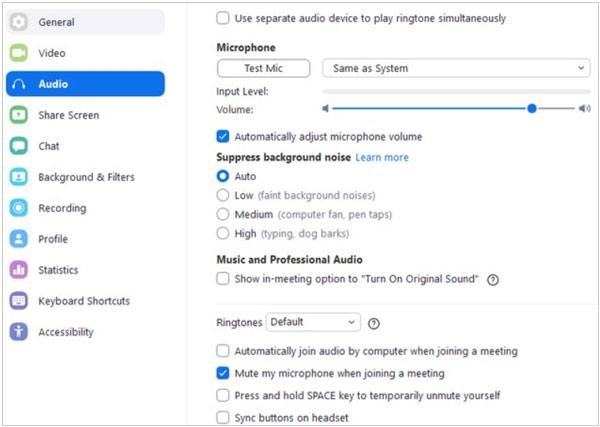This screenshot has height=427, width=600.
Task: Click help icon next to Original Sound option
Action: coord(493,280)
